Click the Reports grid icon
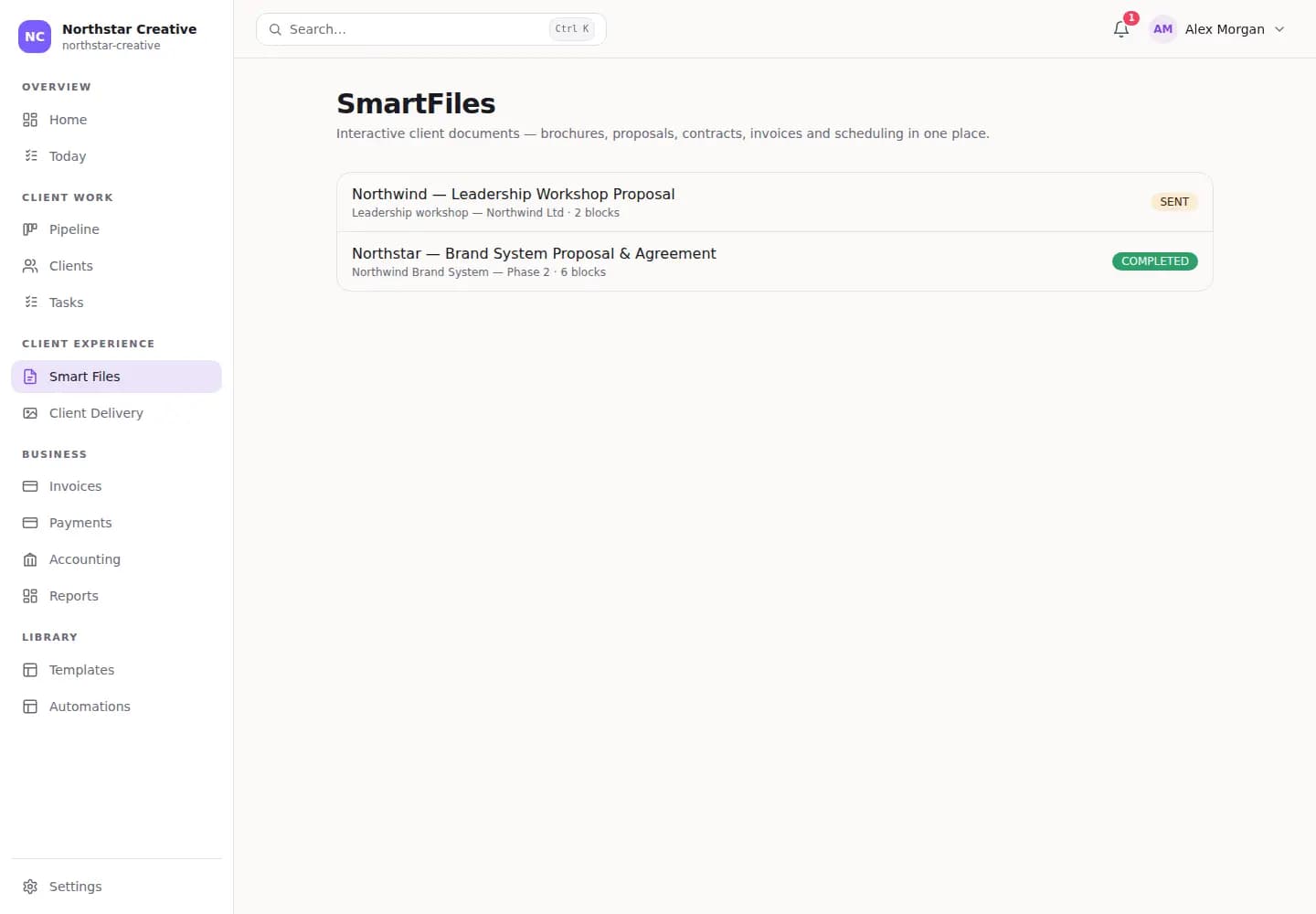 pyautogui.click(x=30, y=596)
